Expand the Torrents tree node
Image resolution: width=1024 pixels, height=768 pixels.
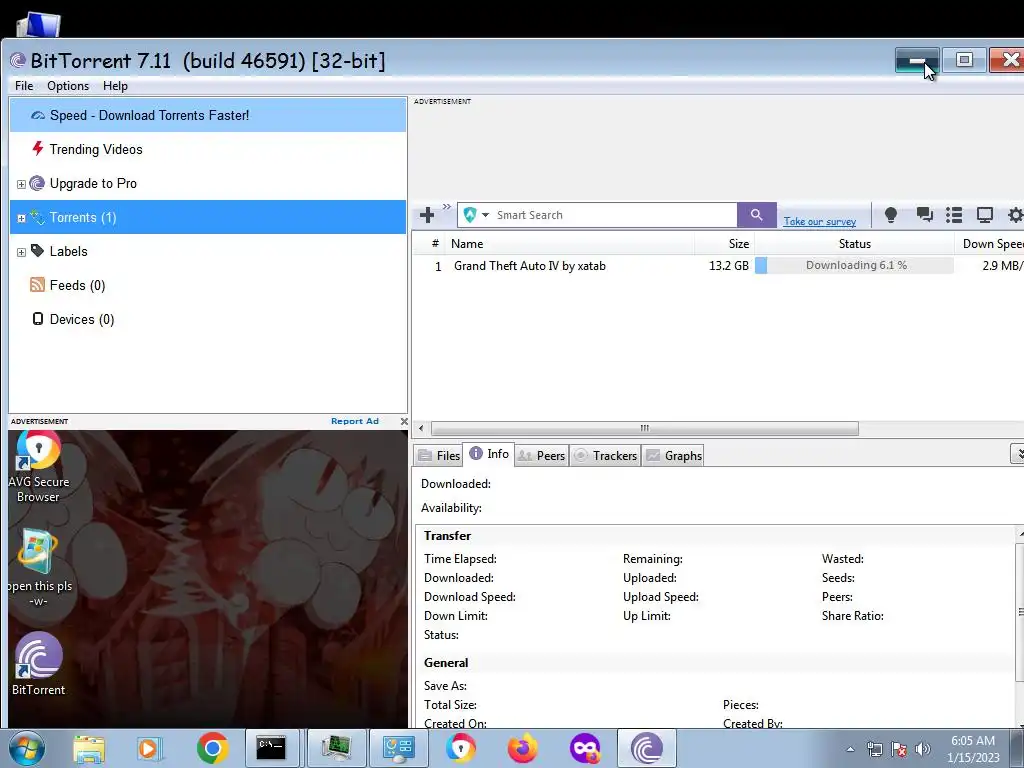coord(21,218)
